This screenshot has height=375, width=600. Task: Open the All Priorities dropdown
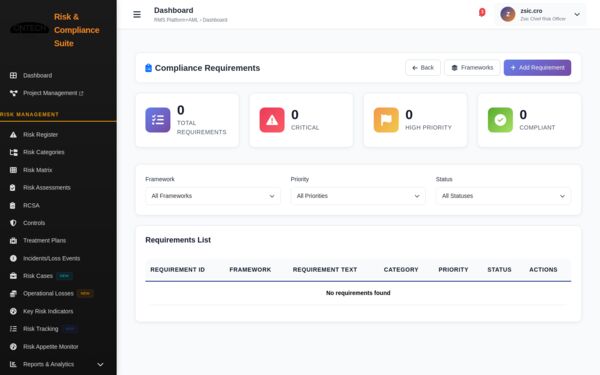358,196
